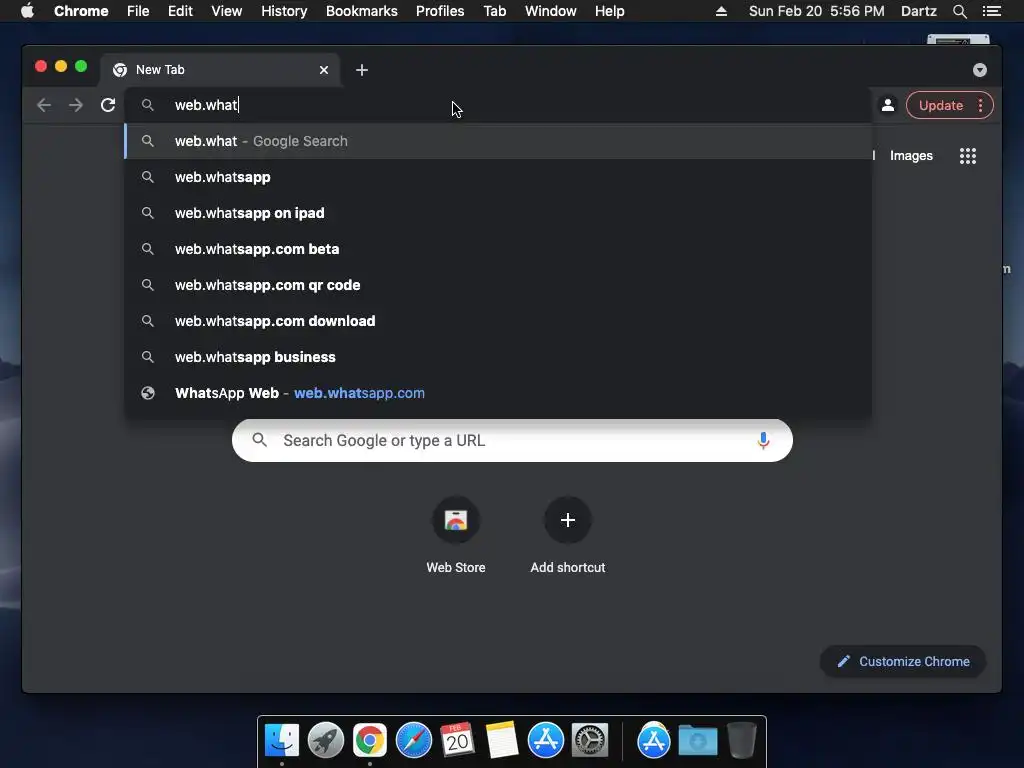1024x768 pixels.
Task: Open the Trash in the Dock
Action: tap(742, 741)
